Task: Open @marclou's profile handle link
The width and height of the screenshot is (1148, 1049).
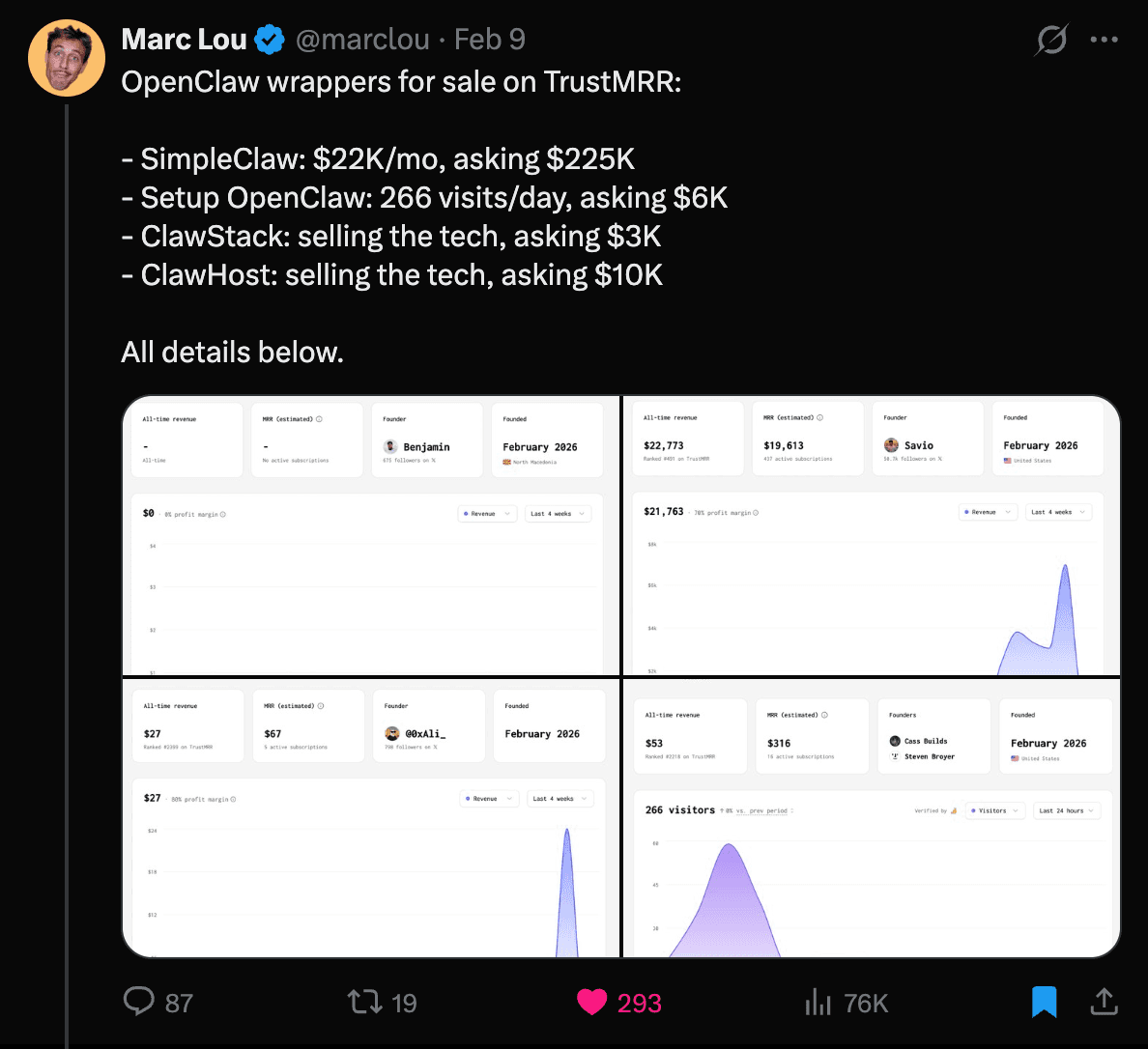Action: [x=363, y=40]
